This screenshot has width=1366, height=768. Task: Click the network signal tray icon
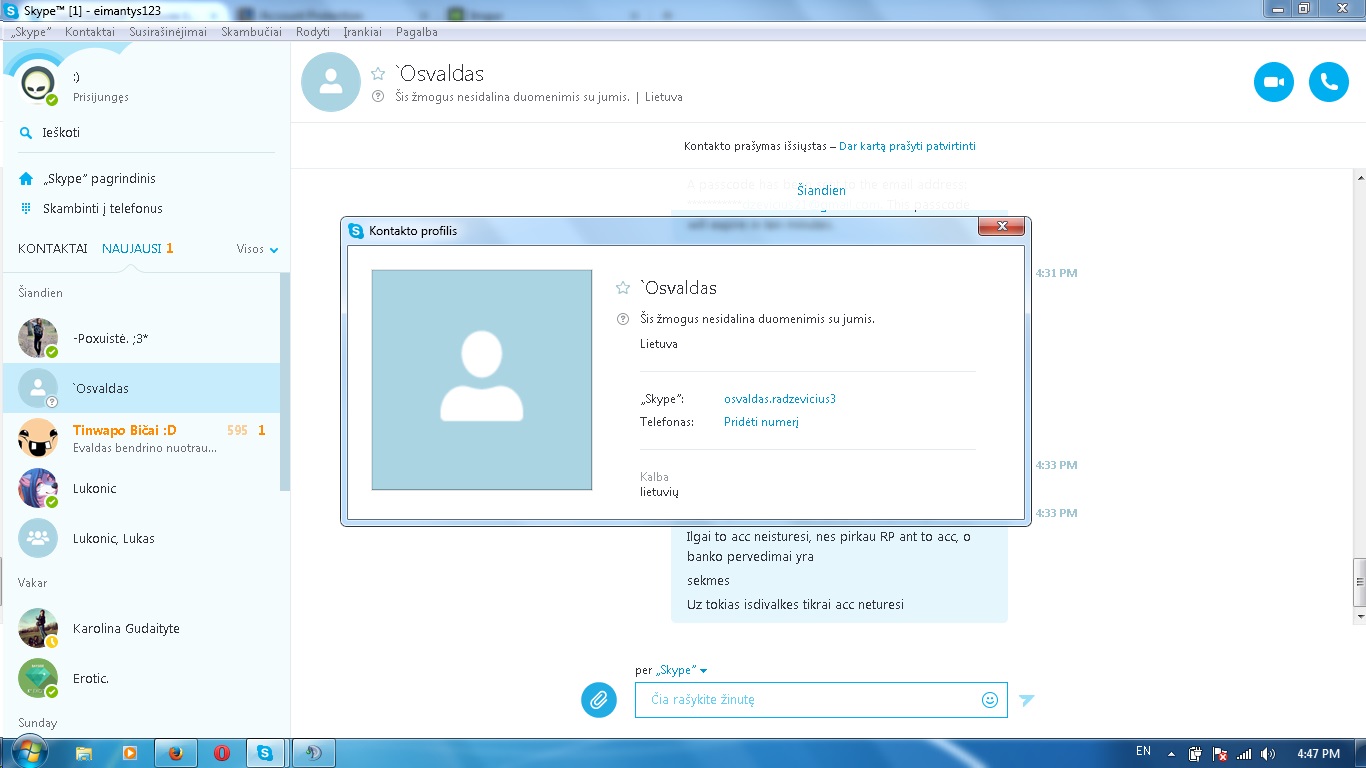coord(1244,754)
